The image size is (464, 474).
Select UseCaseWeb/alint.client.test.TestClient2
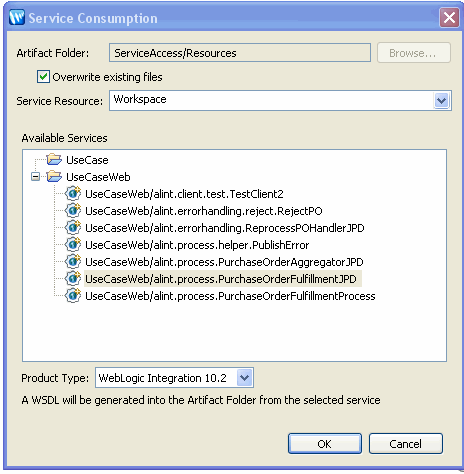(x=184, y=194)
